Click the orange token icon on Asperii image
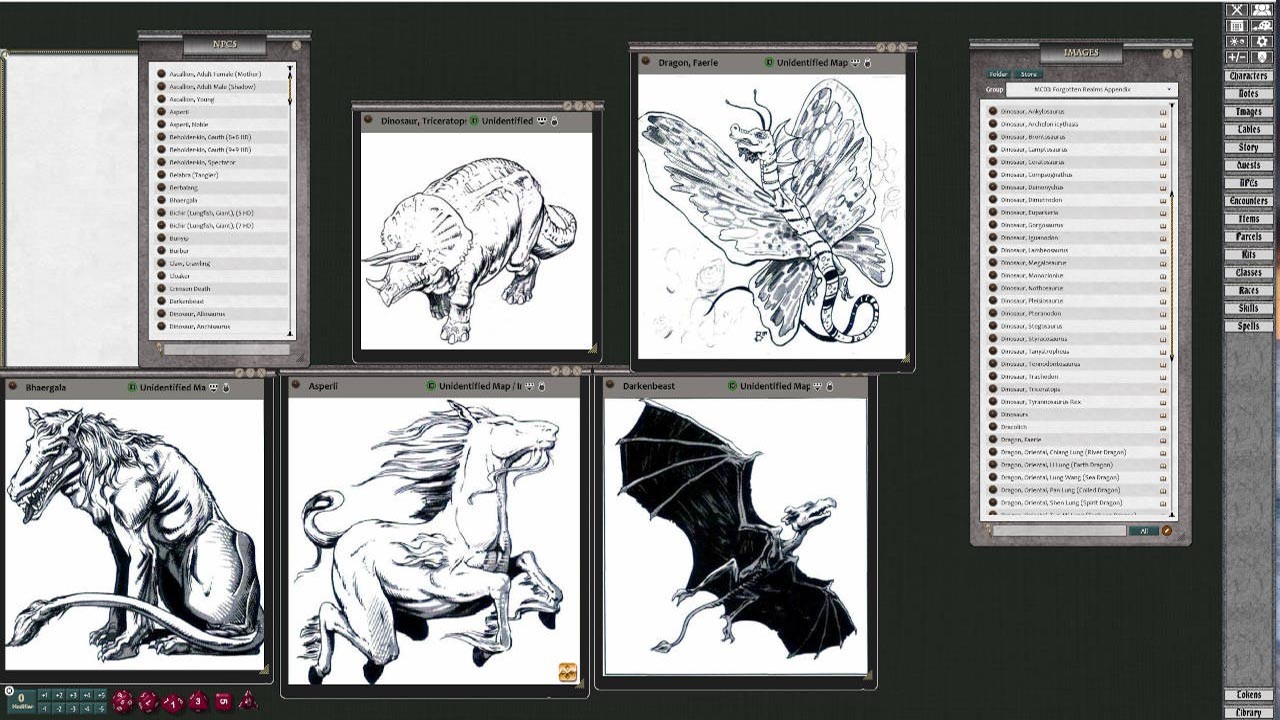Screen dimensions: 1280x720 (567, 672)
